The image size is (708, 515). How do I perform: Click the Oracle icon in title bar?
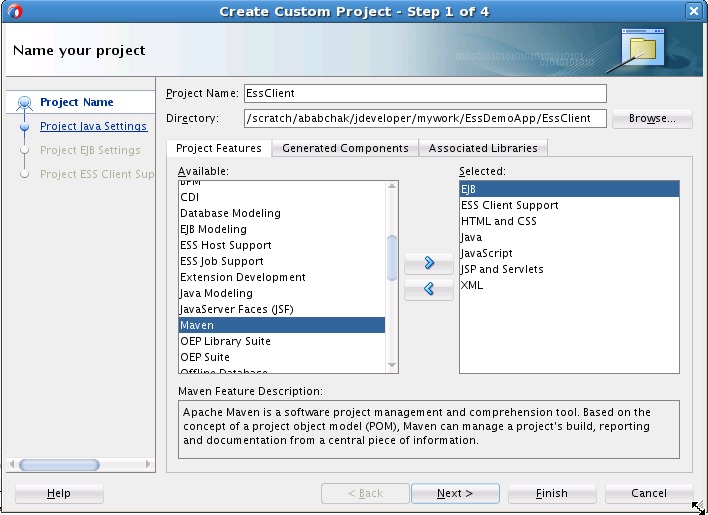[x=13, y=10]
